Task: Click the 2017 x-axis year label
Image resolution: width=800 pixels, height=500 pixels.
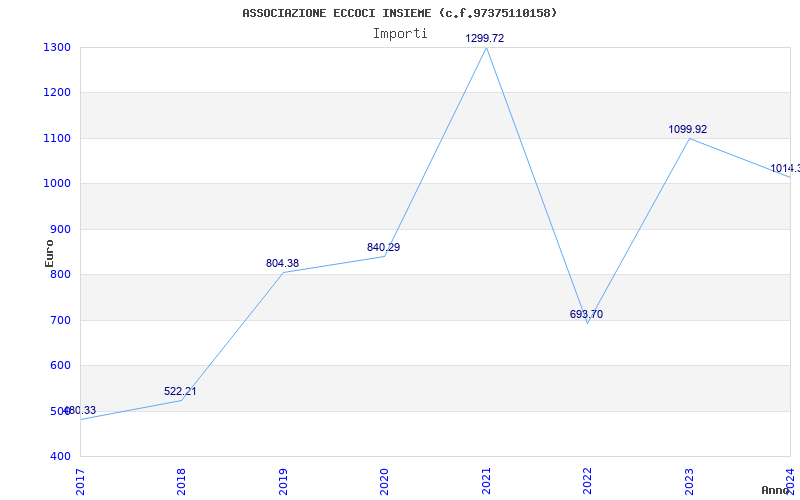Action: click(80, 482)
